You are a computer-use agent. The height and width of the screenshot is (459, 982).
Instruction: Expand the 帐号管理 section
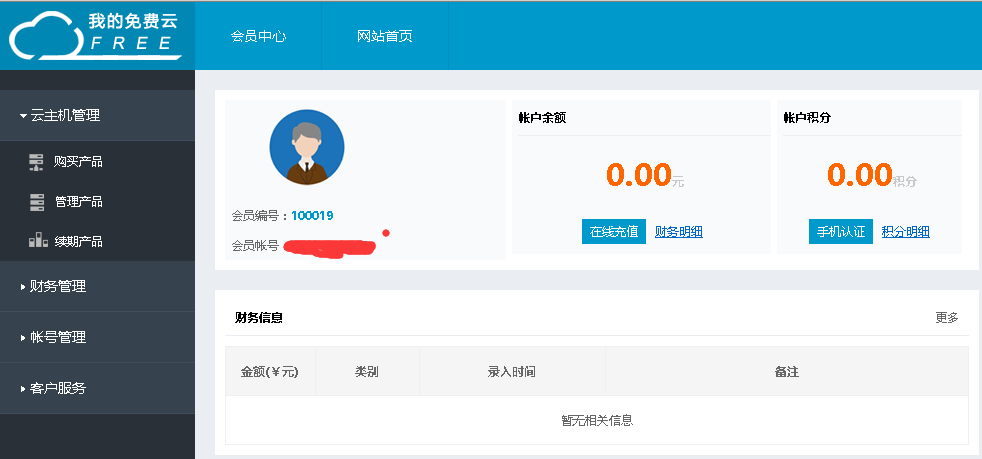97,337
